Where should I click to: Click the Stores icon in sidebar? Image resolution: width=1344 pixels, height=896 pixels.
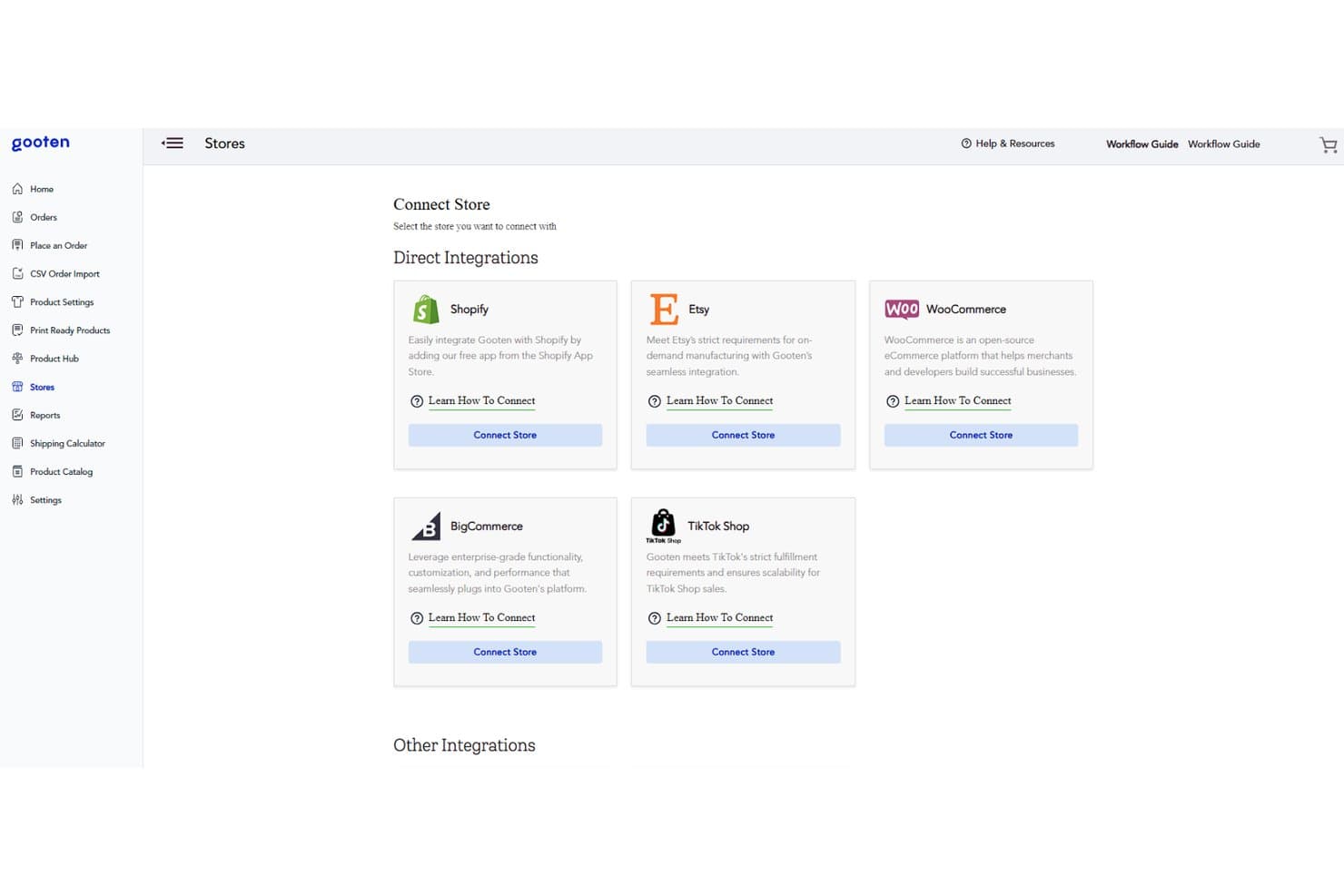point(17,387)
